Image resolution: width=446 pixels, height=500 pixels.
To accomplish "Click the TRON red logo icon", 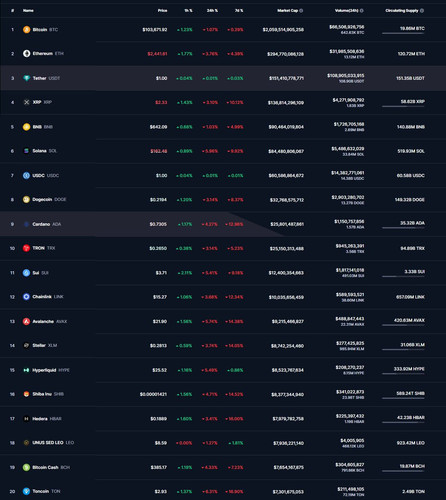I will pyautogui.click(x=26, y=248).
